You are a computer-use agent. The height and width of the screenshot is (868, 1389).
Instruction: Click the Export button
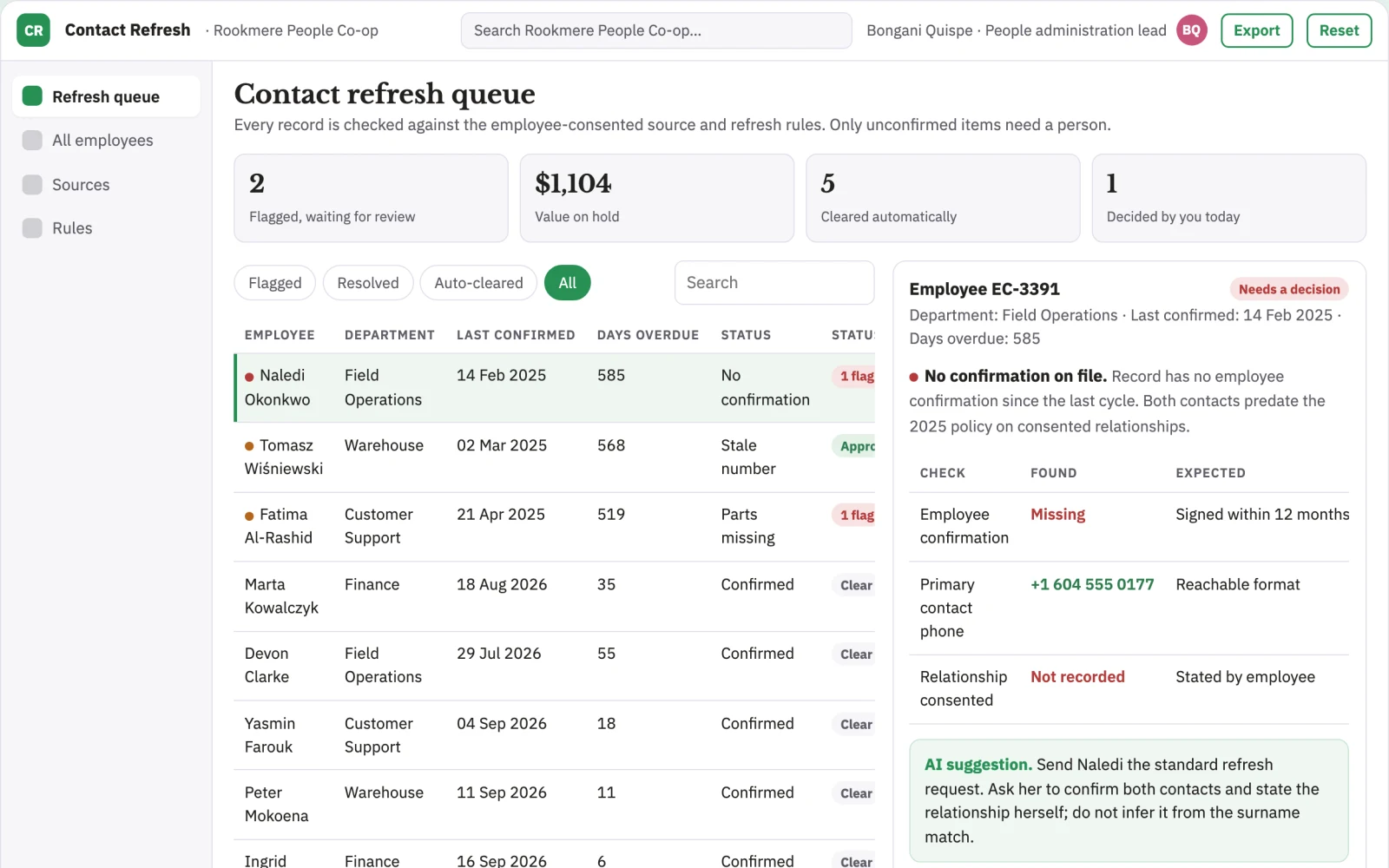pyautogui.click(x=1256, y=30)
